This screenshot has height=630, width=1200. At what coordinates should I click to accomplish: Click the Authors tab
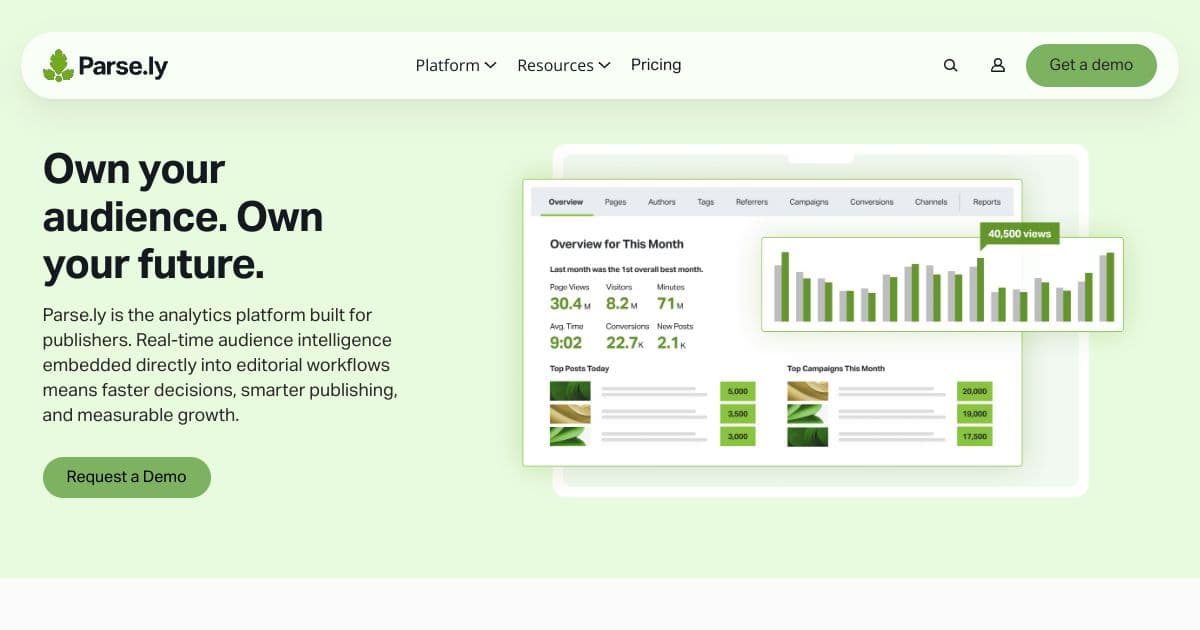661,201
